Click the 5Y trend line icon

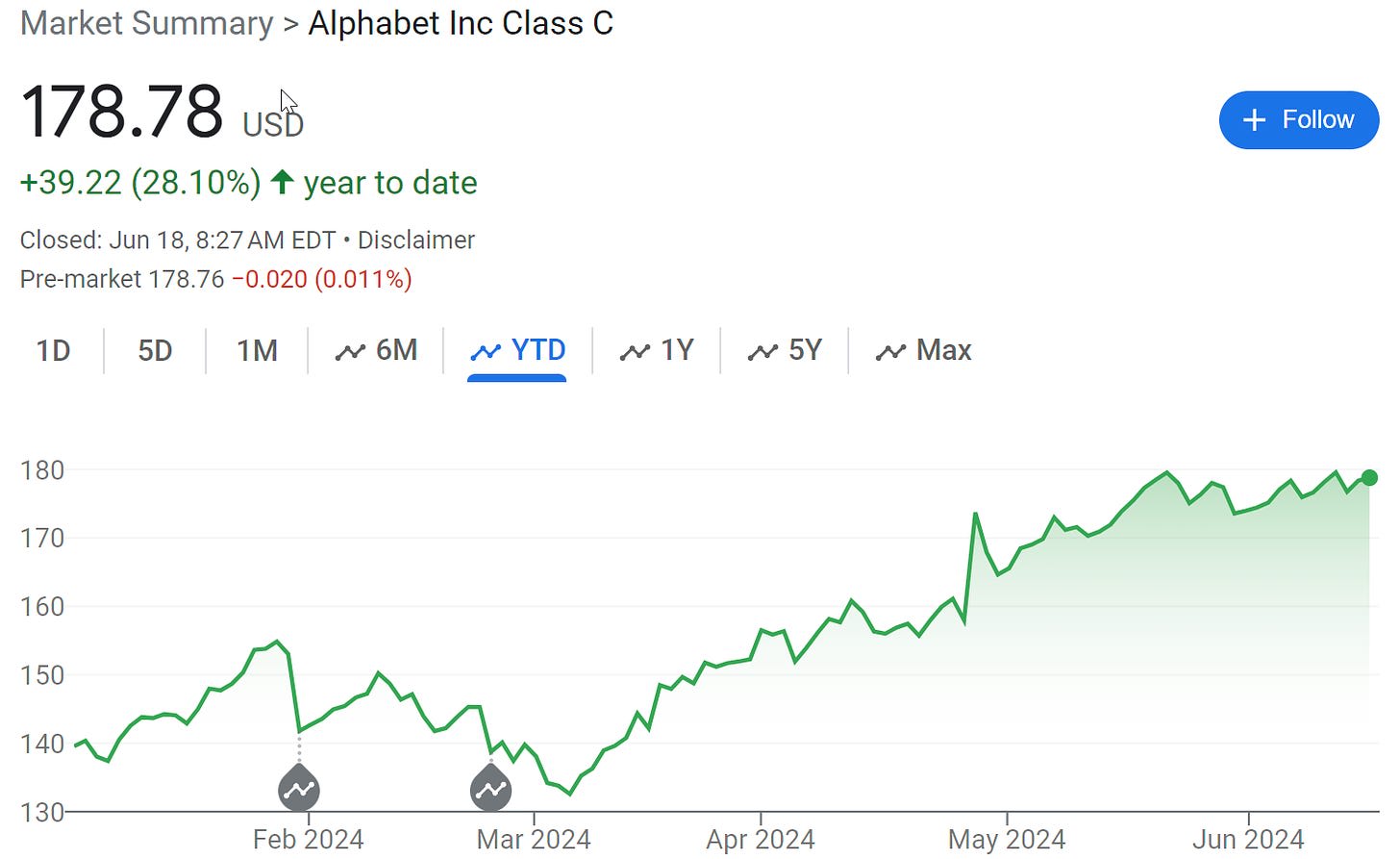[x=762, y=352]
